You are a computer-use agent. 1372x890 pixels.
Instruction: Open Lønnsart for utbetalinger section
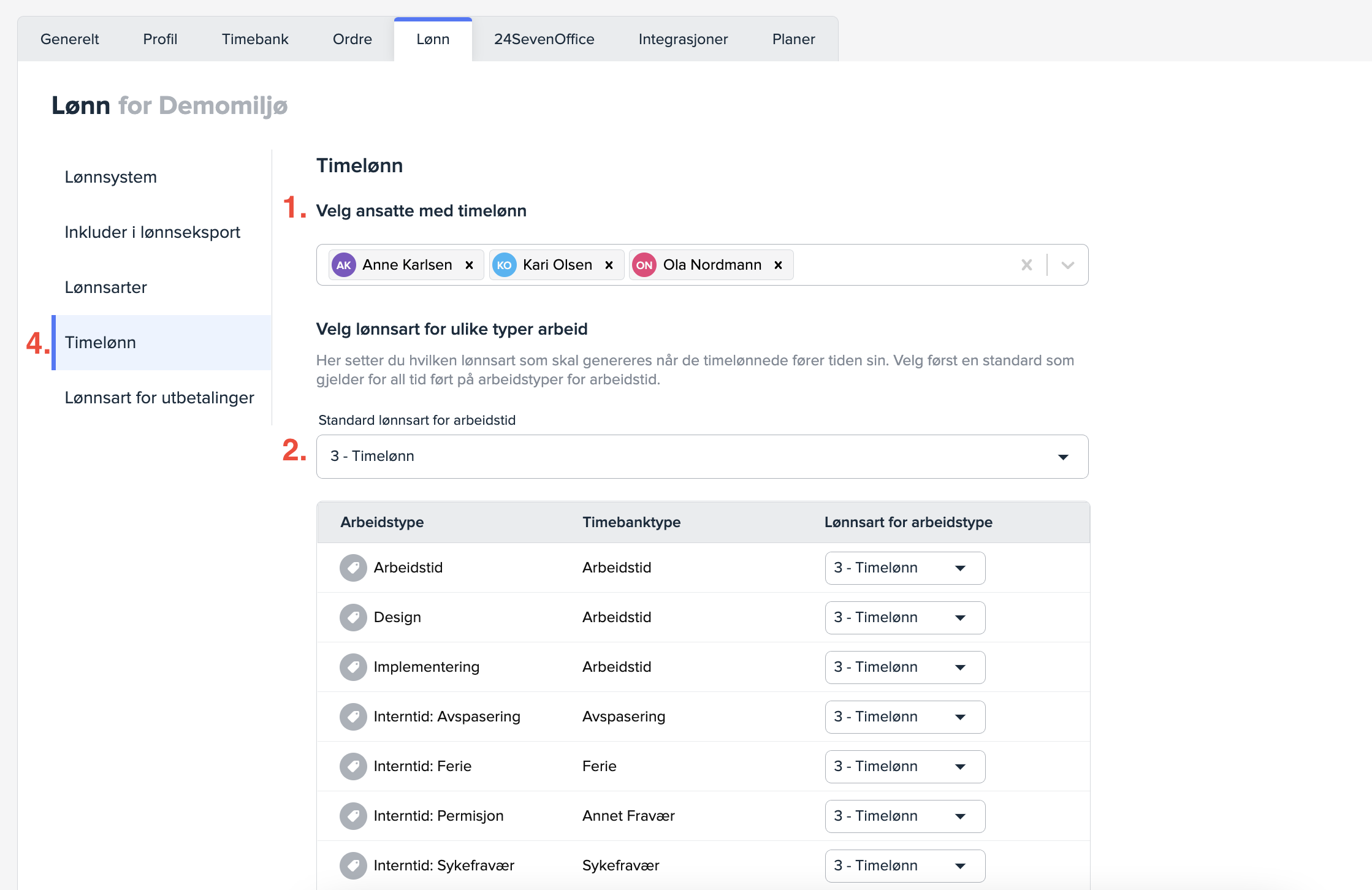tap(159, 398)
